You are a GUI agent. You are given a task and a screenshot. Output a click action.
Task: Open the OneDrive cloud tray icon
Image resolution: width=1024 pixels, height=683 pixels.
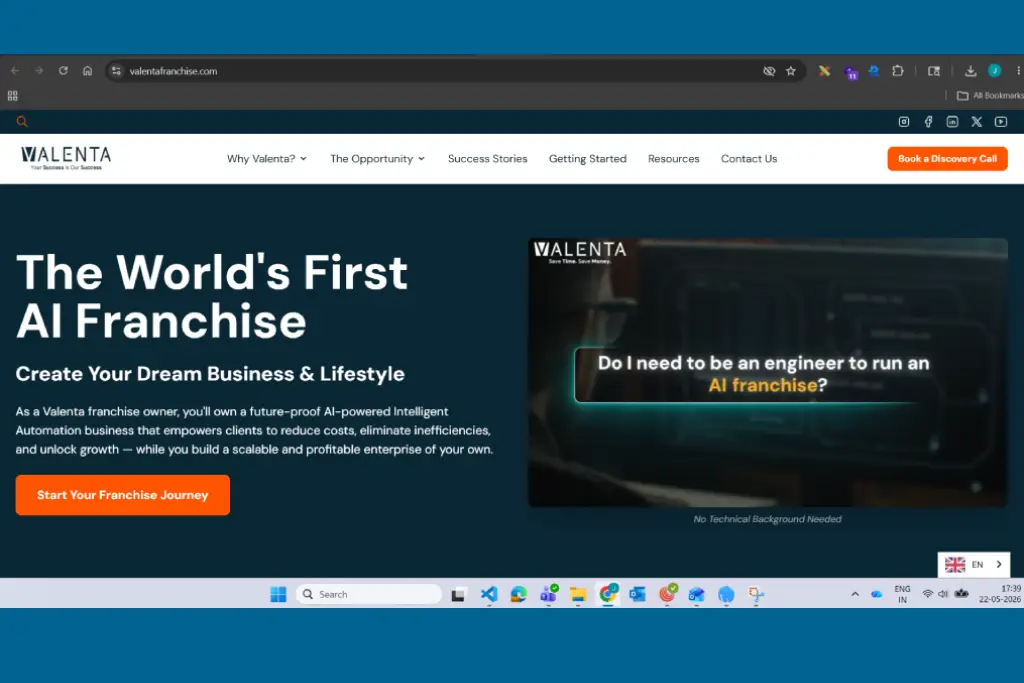876,594
